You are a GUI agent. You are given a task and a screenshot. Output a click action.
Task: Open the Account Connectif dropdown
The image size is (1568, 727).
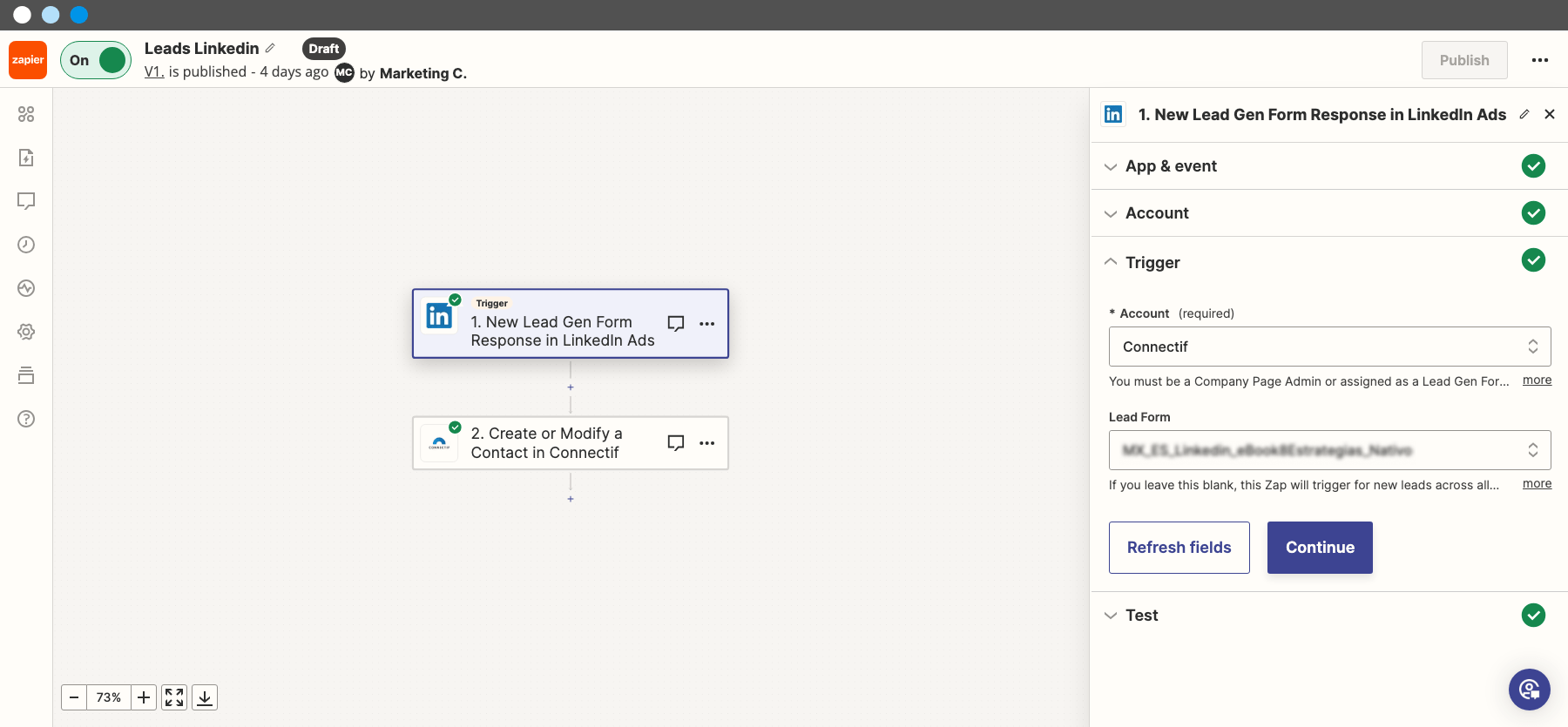[x=1329, y=347]
